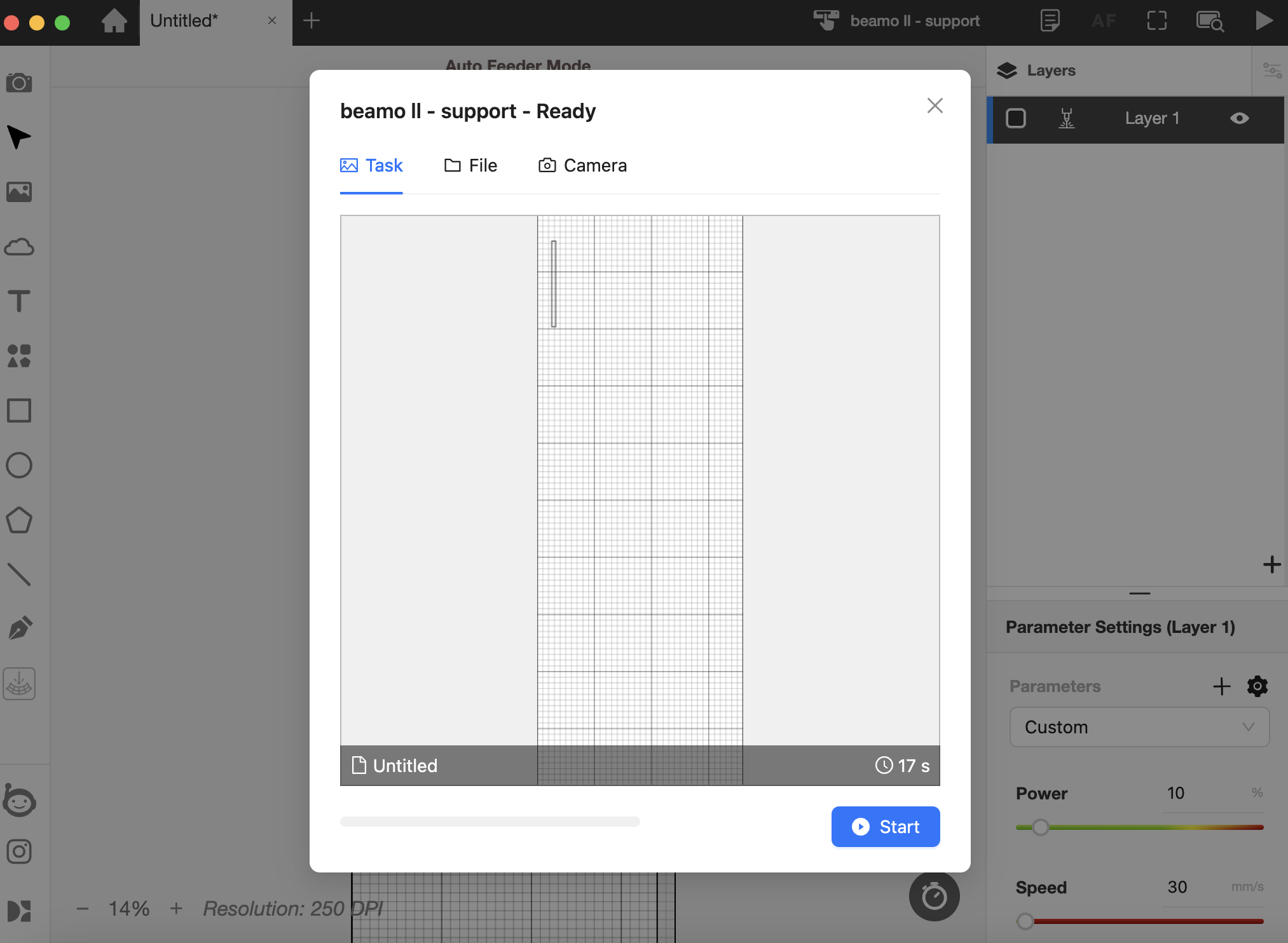1288x943 pixels.
Task: Open the document settings icon in top bar
Action: [x=1050, y=20]
